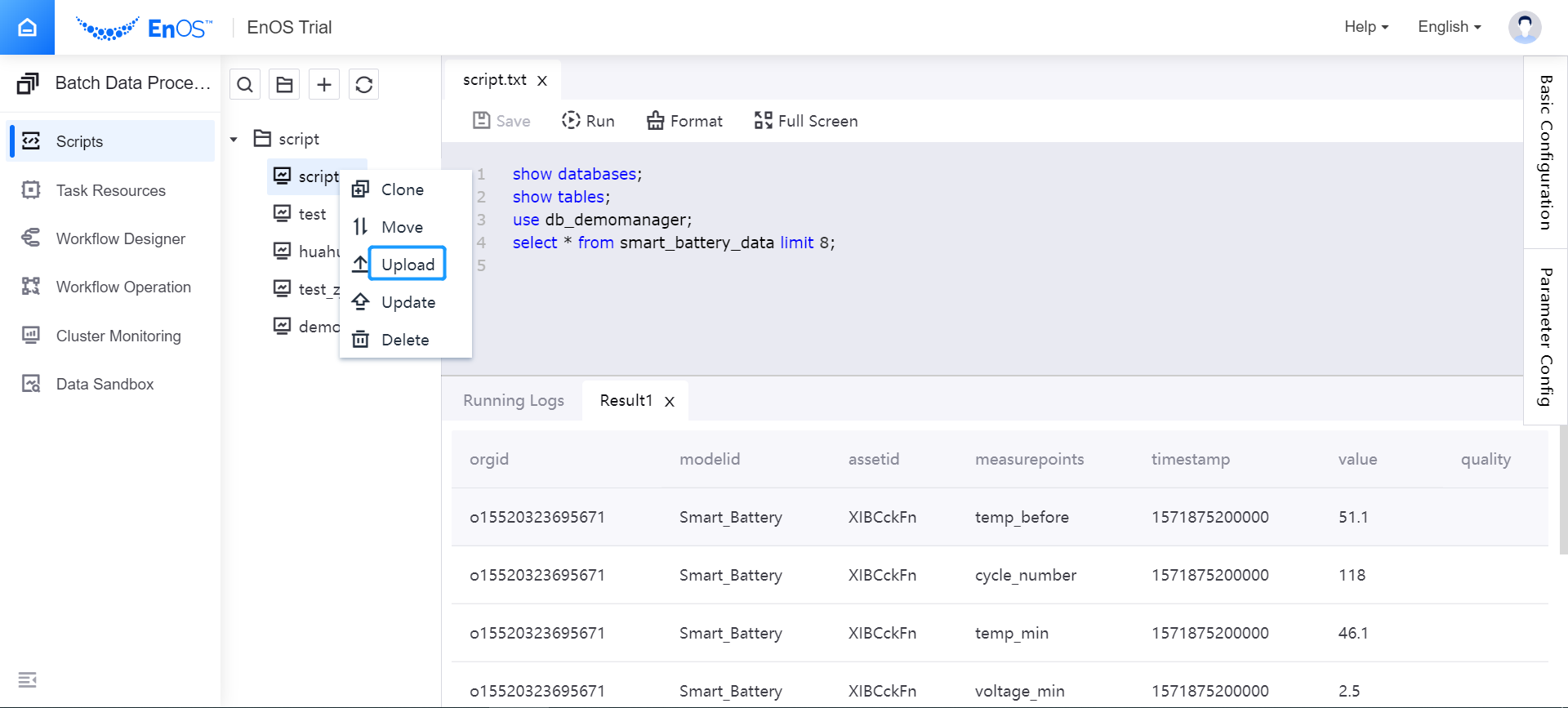
Task: Click the Delete trash icon
Action: point(360,339)
